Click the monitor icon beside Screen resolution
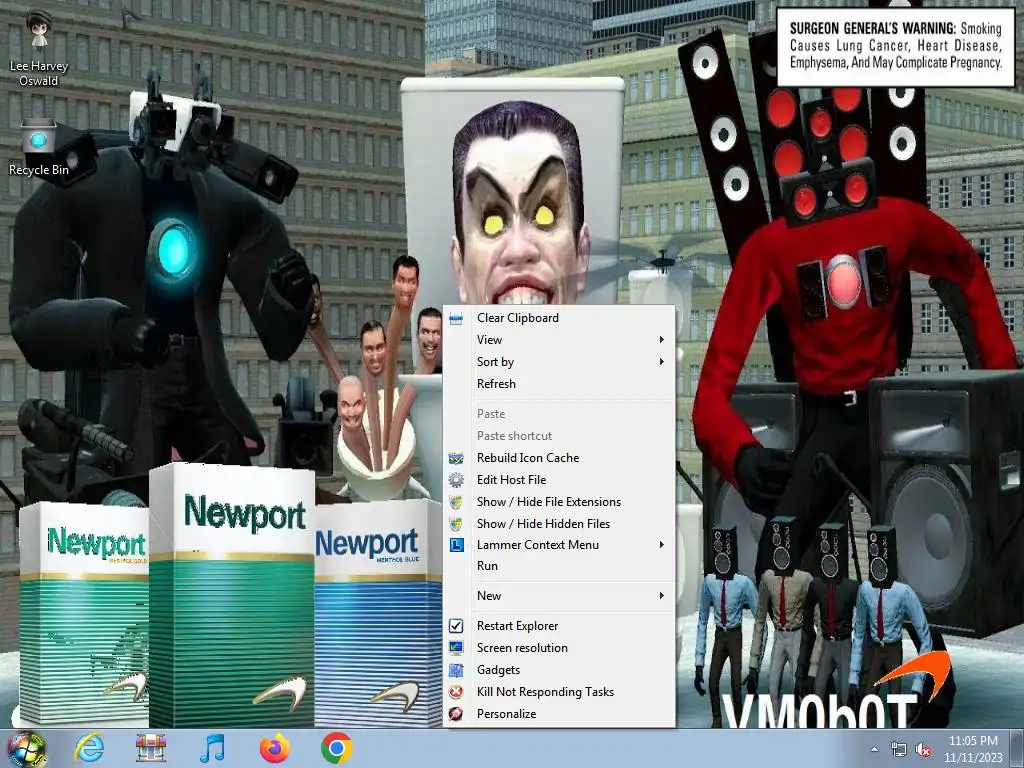 point(456,648)
